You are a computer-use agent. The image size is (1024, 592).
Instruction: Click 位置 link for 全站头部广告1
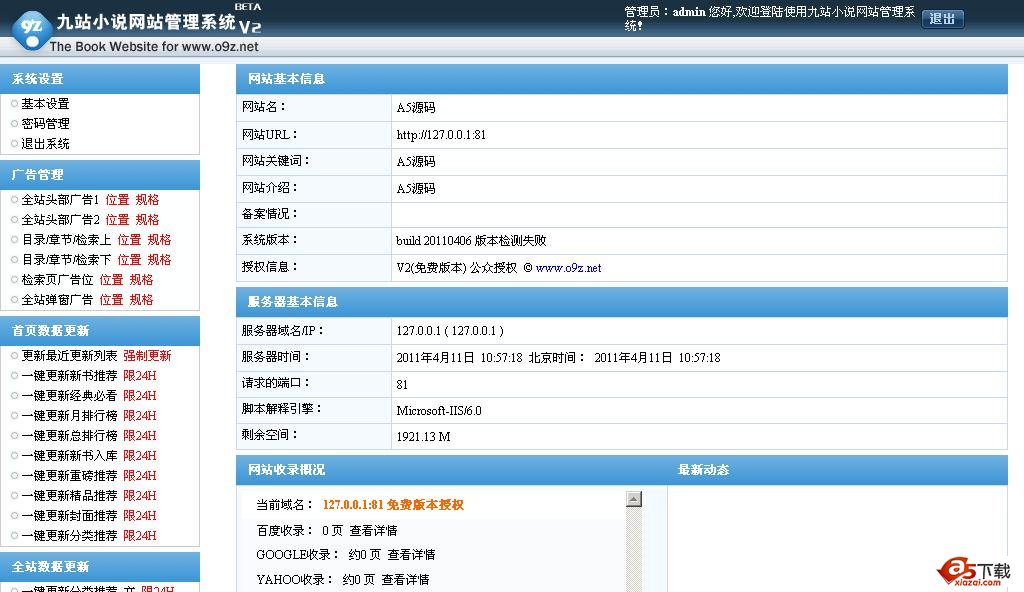point(118,200)
